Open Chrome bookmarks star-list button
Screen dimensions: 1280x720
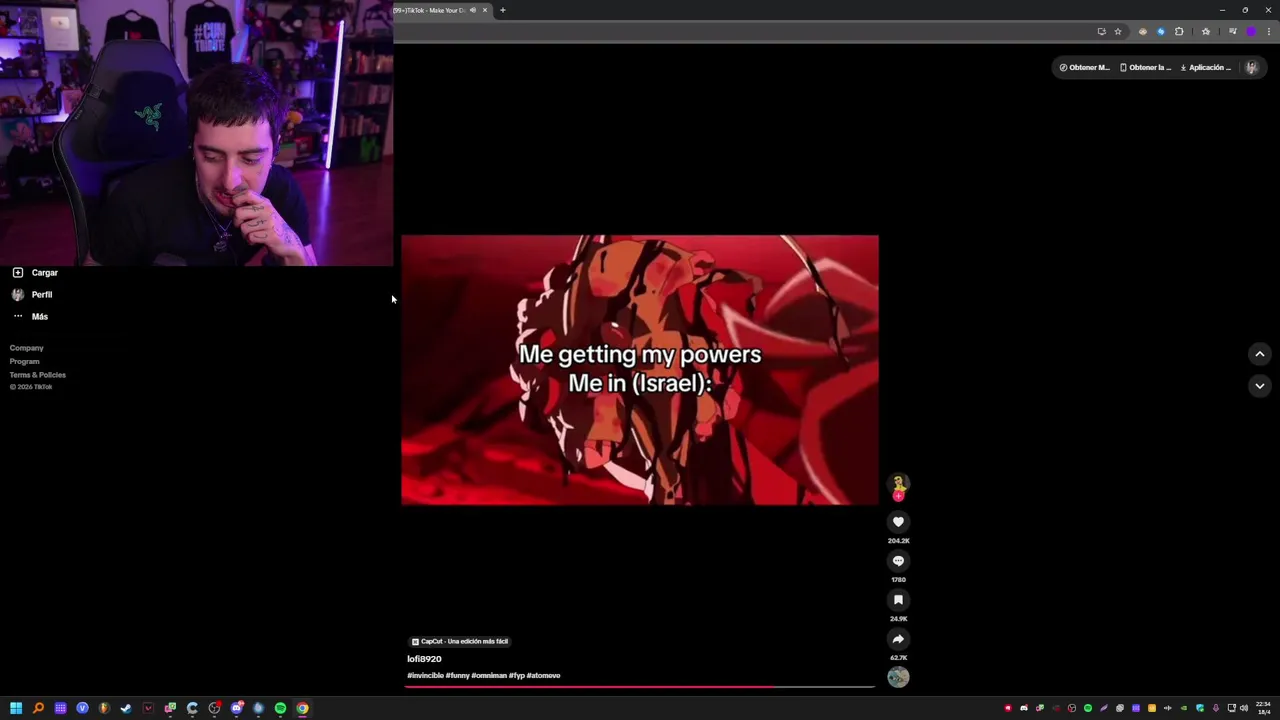[1206, 31]
